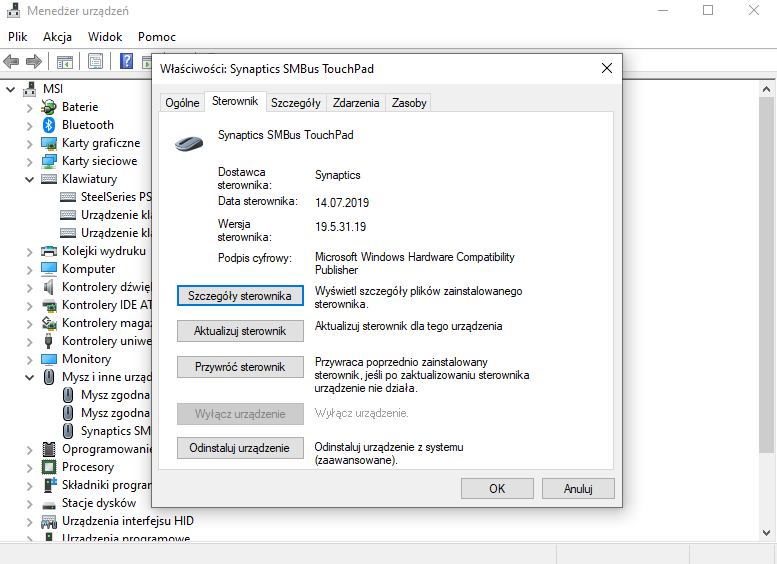Click the device tree scrollbar down arrow
Screen dimensions: 777x564
(x=766, y=533)
